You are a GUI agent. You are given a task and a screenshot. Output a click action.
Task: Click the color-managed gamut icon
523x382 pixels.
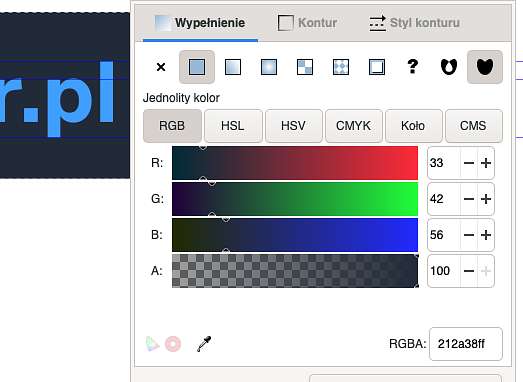coord(152,344)
